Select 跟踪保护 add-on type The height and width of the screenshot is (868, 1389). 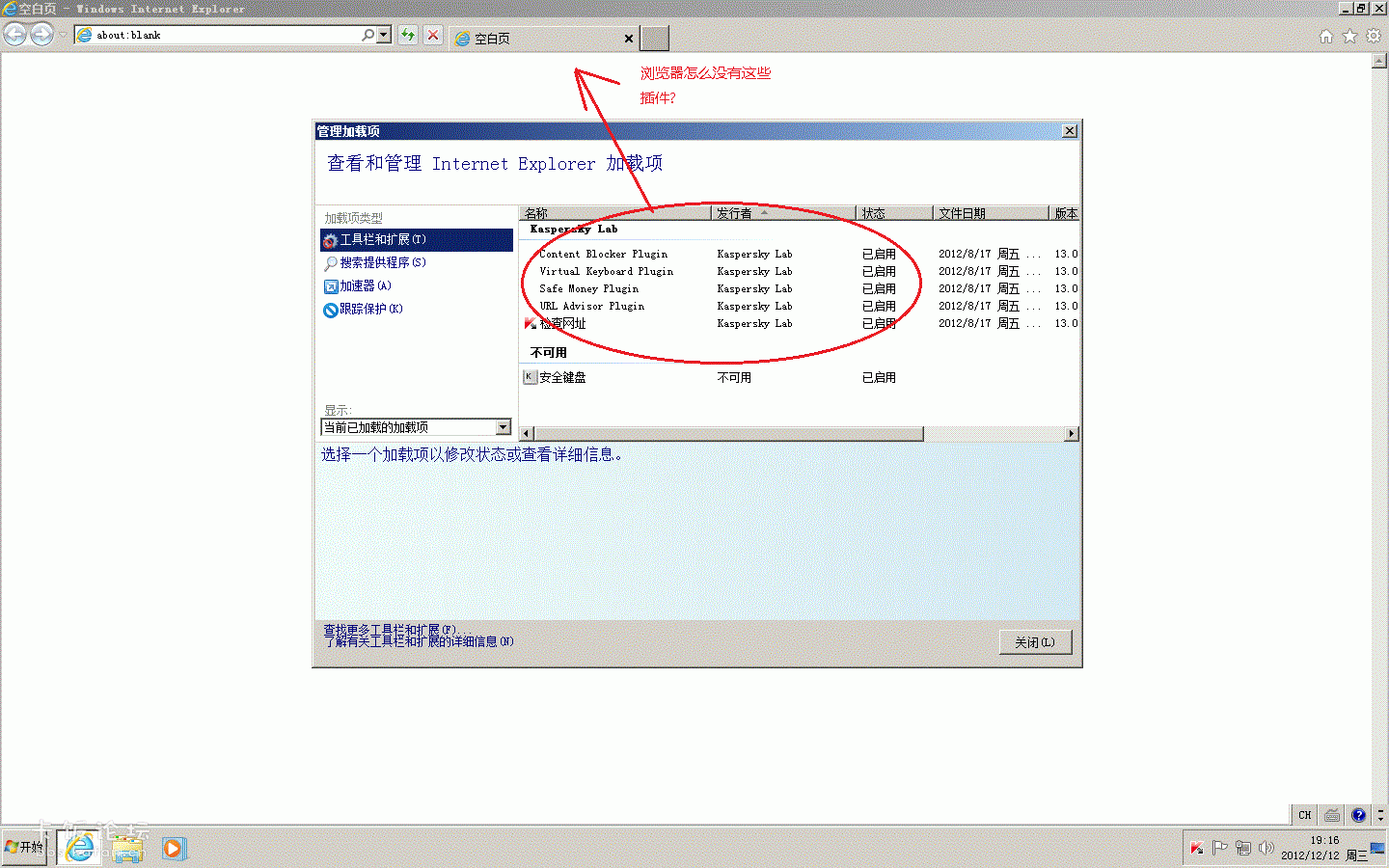417,309
